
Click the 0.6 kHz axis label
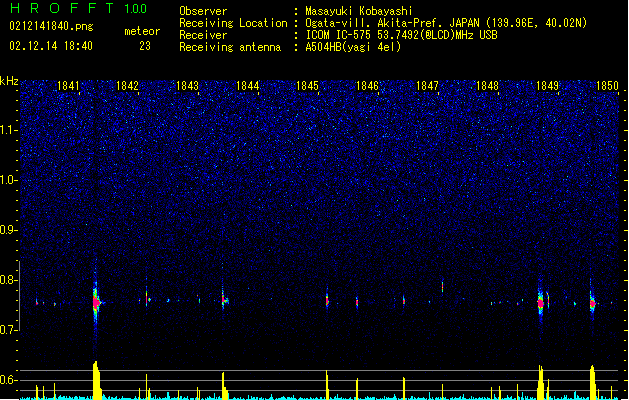coord(9,380)
